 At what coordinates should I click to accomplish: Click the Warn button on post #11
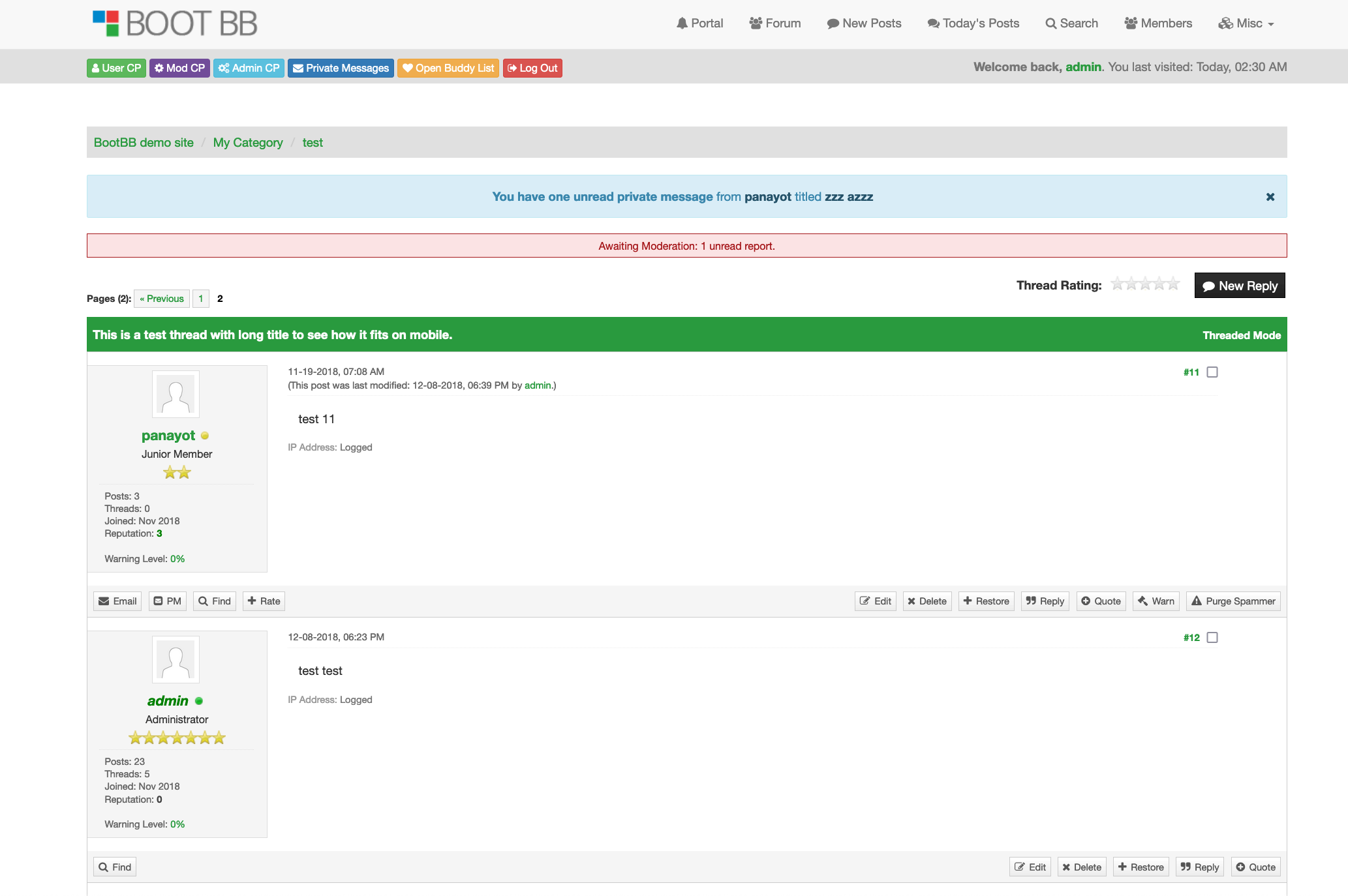click(x=1156, y=601)
